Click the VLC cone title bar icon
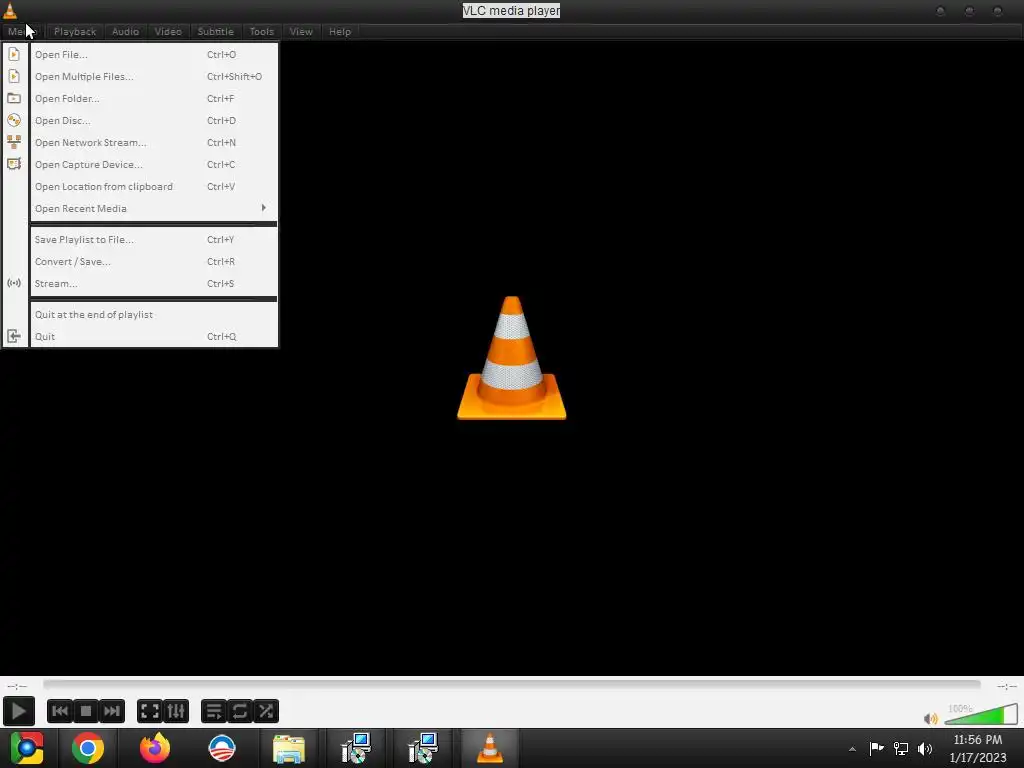Image resolution: width=1024 pixels, height=768 pixels. pos(10,10)
